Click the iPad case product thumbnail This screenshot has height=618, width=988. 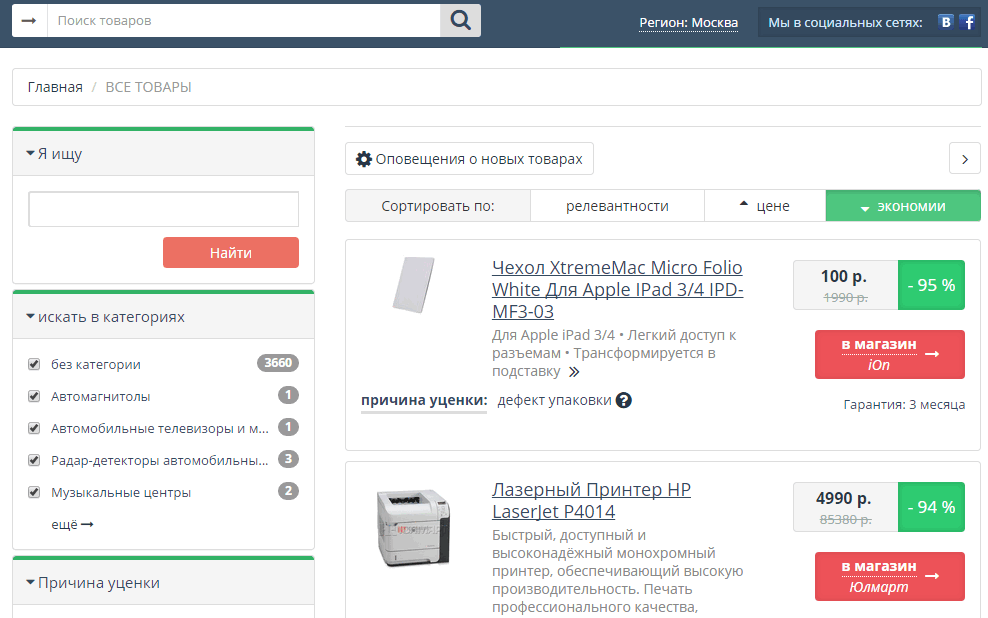coord(413,285)
